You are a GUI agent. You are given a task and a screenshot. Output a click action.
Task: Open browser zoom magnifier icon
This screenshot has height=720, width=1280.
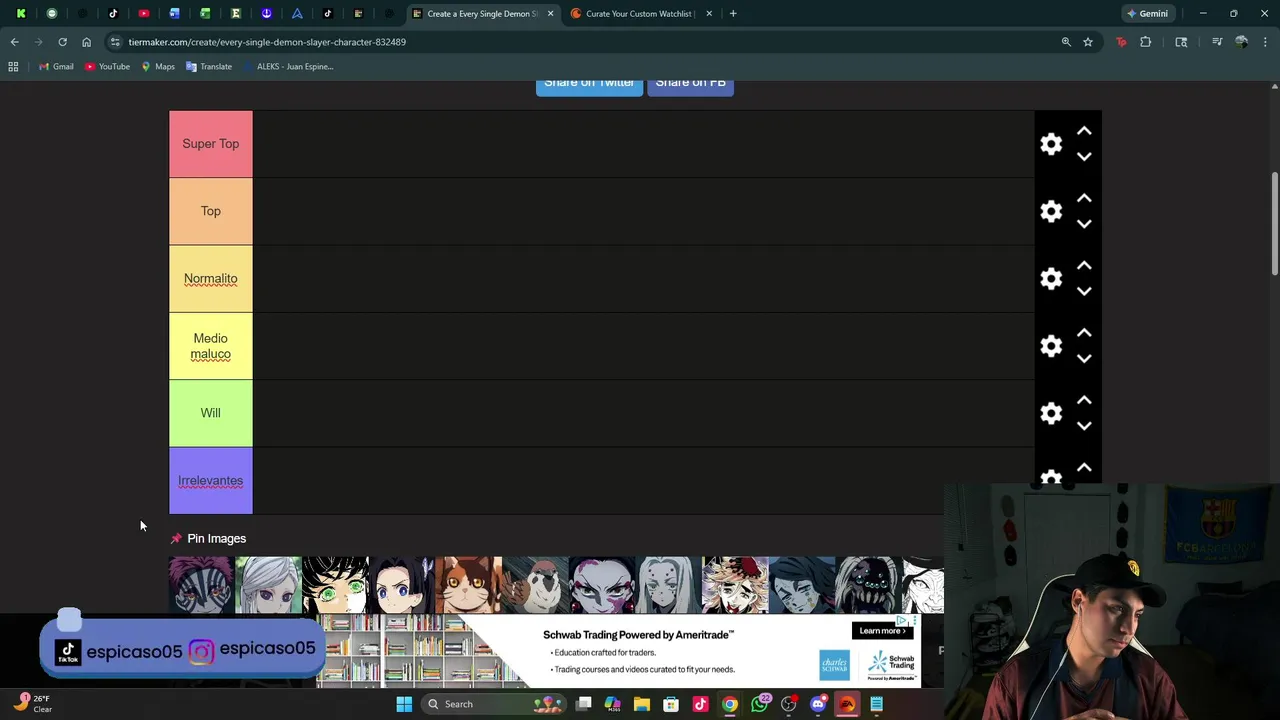[x=1066, y=42]
